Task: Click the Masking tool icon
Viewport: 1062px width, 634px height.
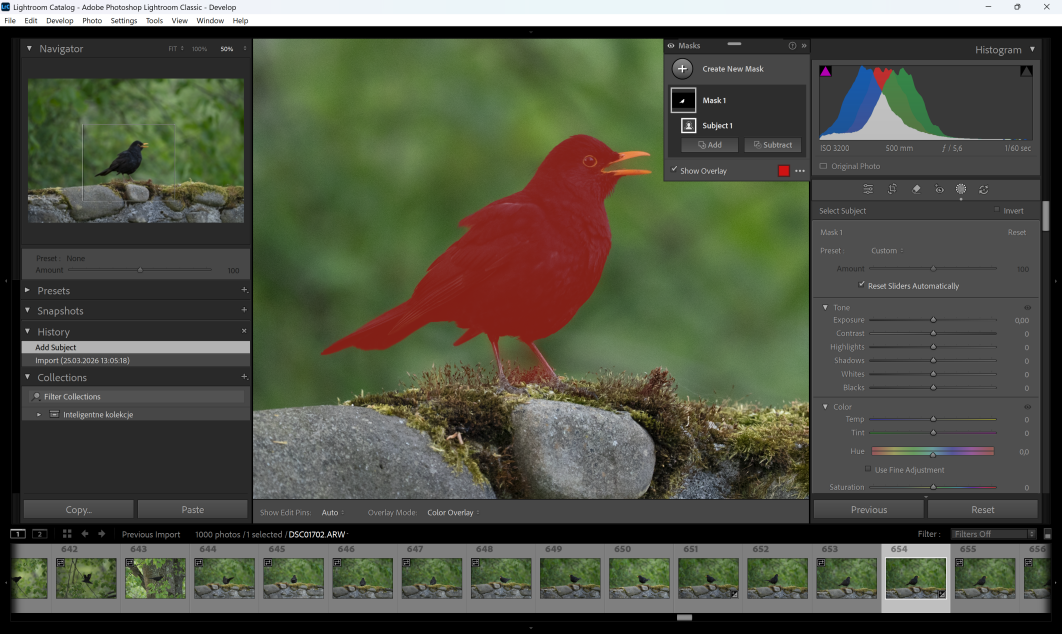Action: 961,189
